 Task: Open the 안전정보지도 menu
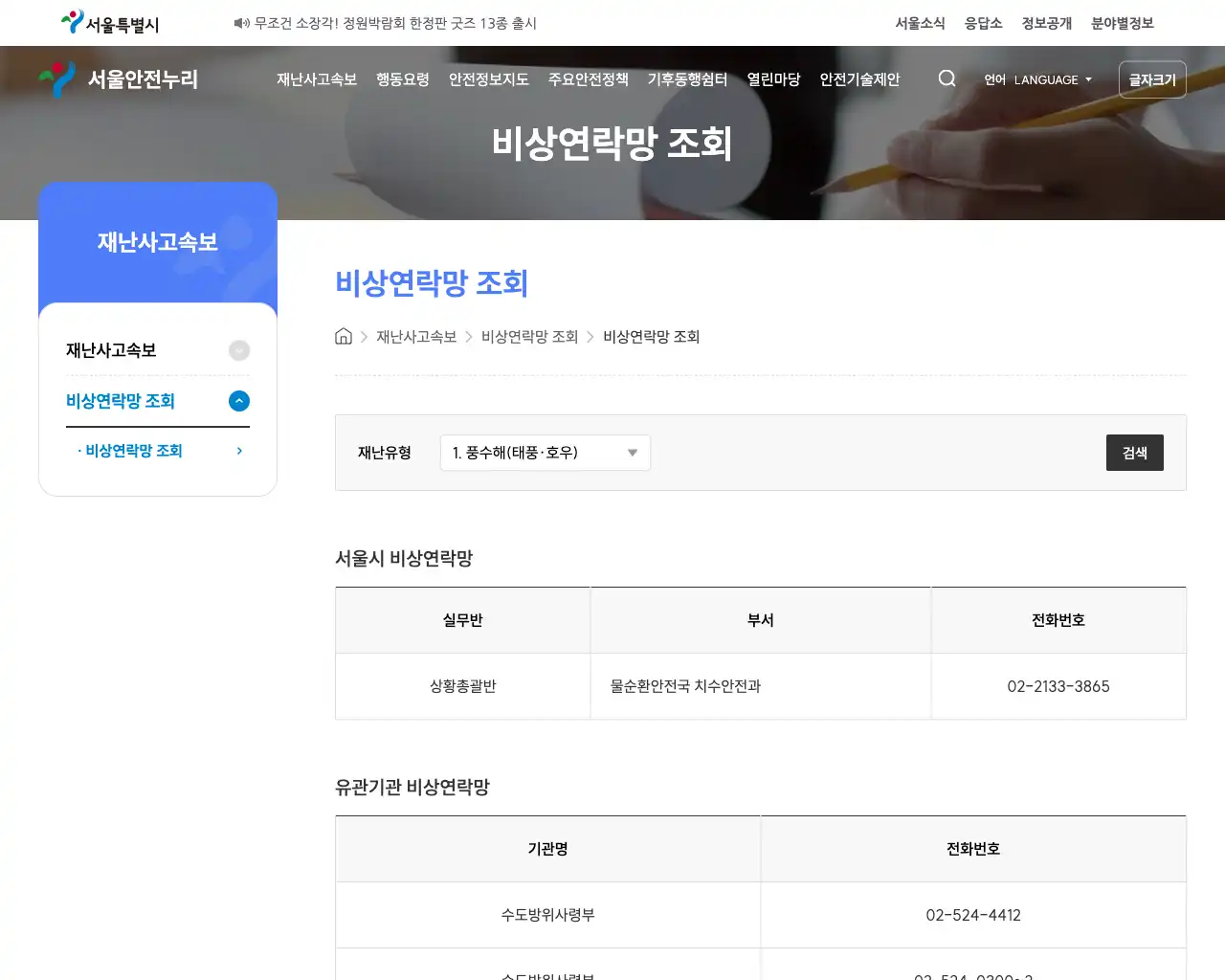point(489,79)
